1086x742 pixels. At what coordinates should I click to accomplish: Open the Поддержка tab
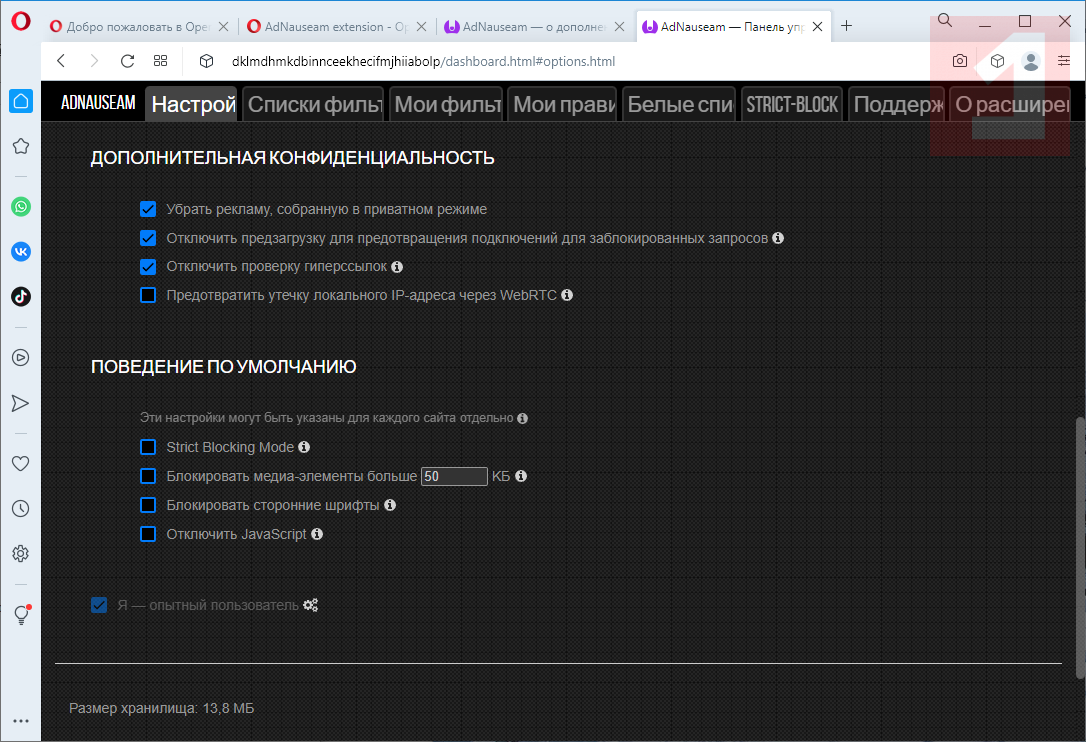pyautogui.click(x=896, y=104)
